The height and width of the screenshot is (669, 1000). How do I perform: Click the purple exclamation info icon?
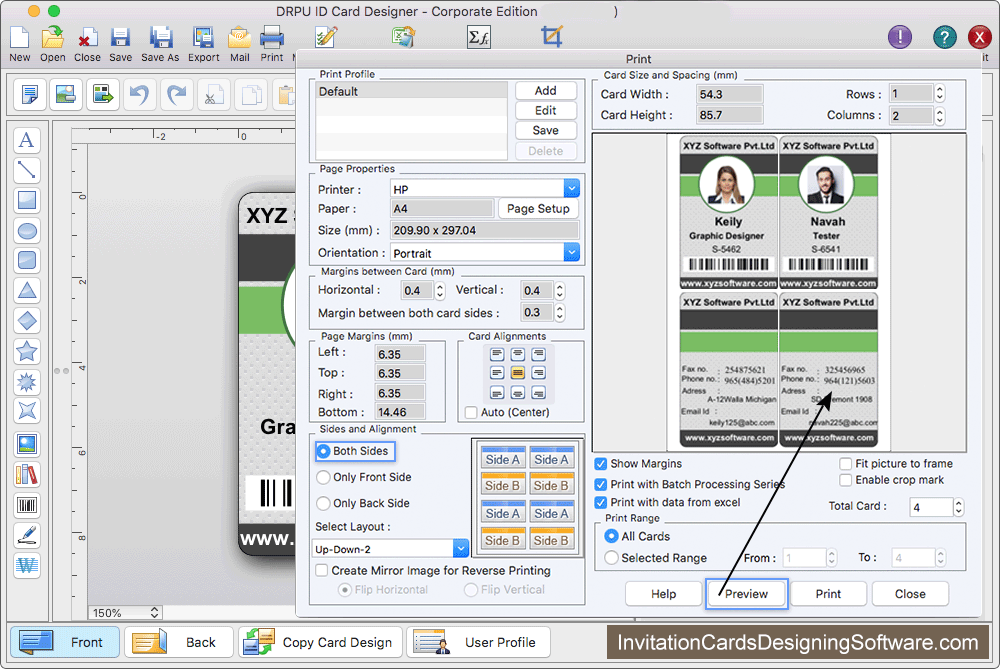click(900, 37)
